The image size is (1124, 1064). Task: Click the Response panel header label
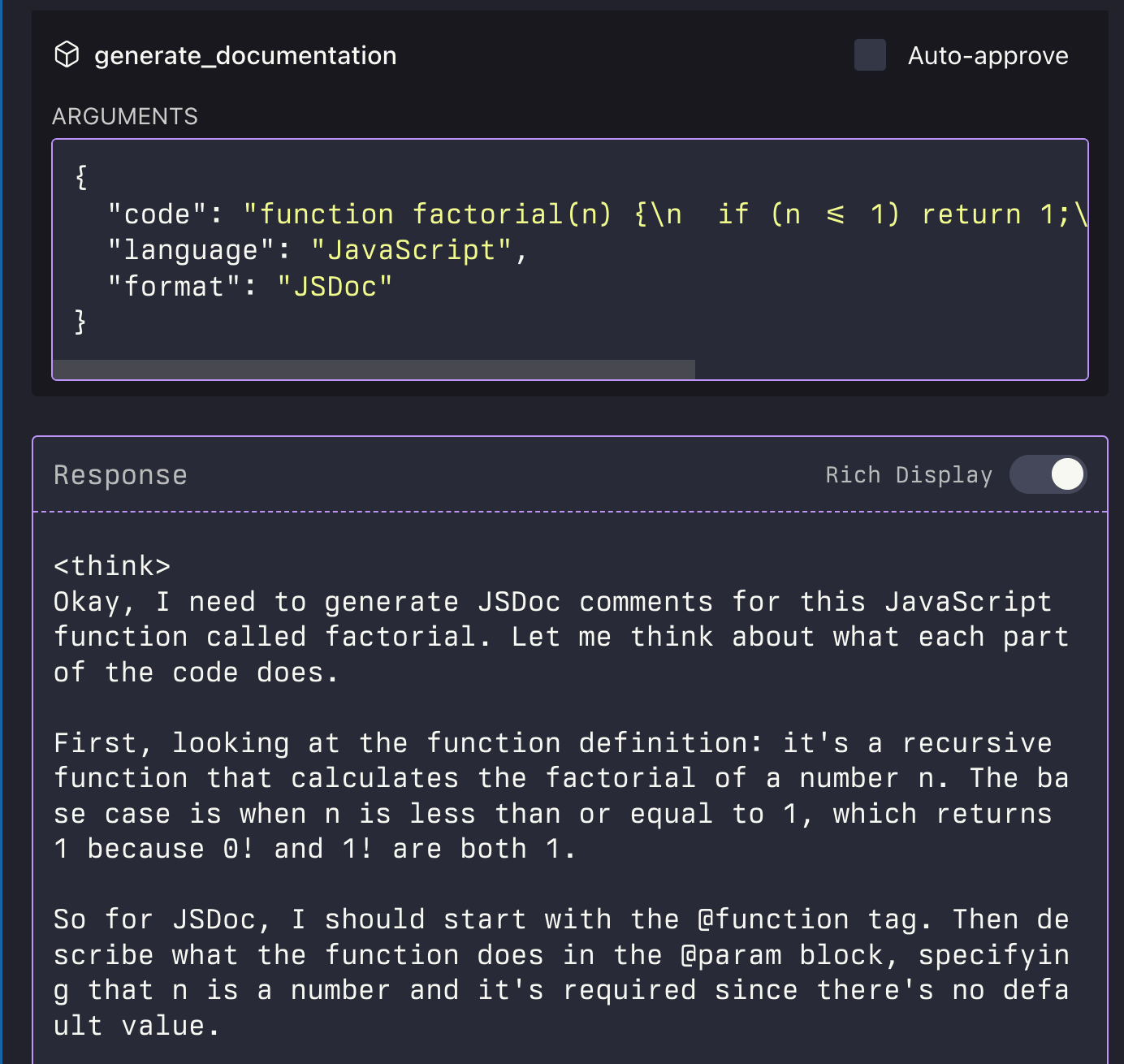point(120,475)
